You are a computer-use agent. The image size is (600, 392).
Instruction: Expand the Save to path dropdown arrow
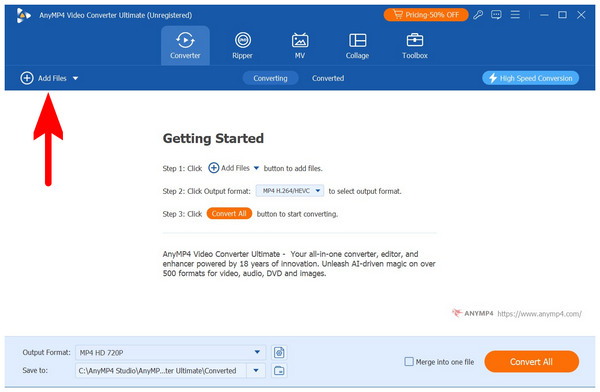[x=256, y=371]
